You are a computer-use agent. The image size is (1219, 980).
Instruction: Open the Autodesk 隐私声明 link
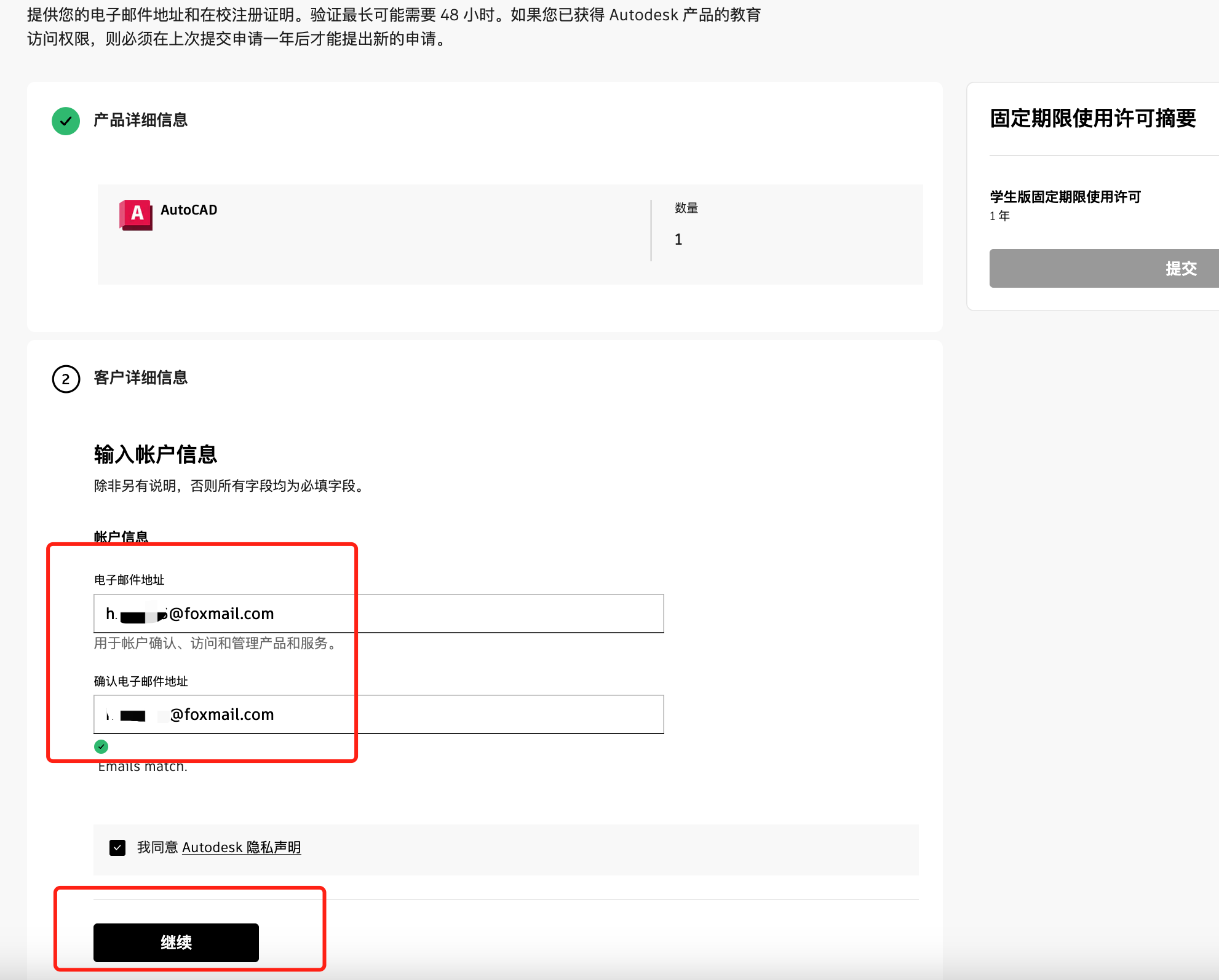click(241, 848)
